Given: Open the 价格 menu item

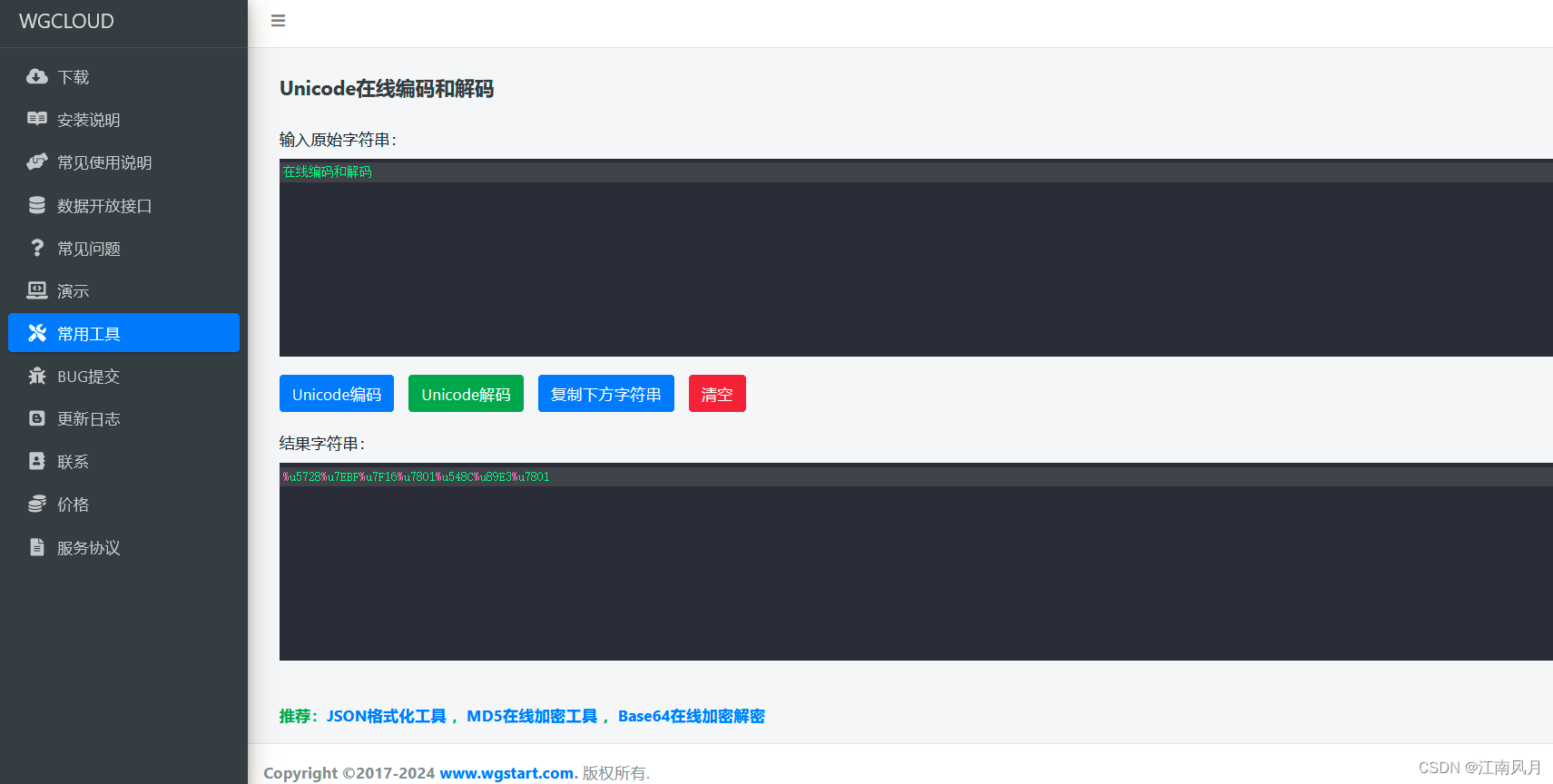Looking at the screenshot, I should 123,504.
